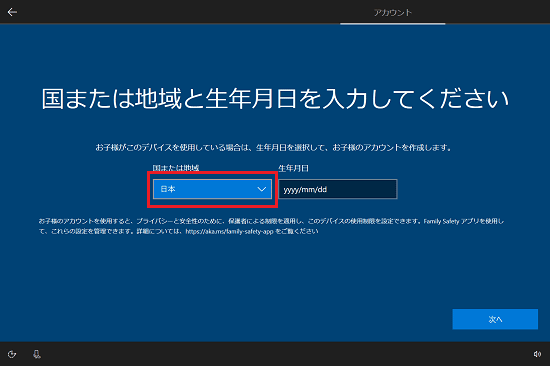Screen dimensions: 550x366
Task: Select the アカウント tab
Action: pyautogui.click(x=393, y=13)
